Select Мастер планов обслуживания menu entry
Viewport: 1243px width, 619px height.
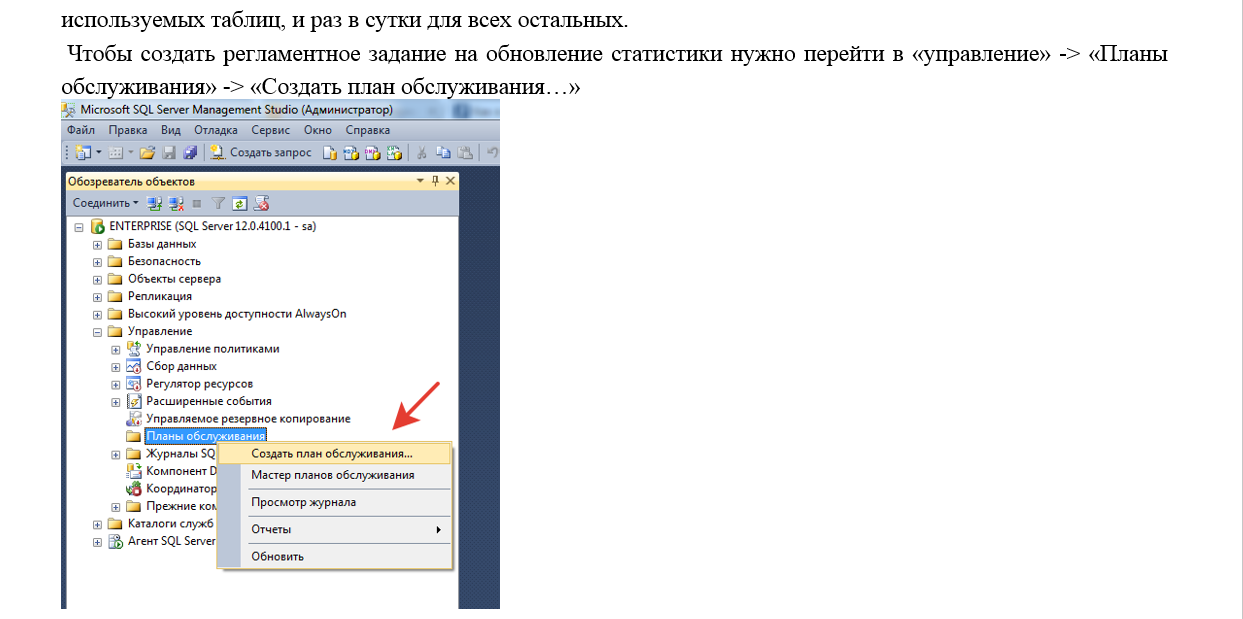332,475
